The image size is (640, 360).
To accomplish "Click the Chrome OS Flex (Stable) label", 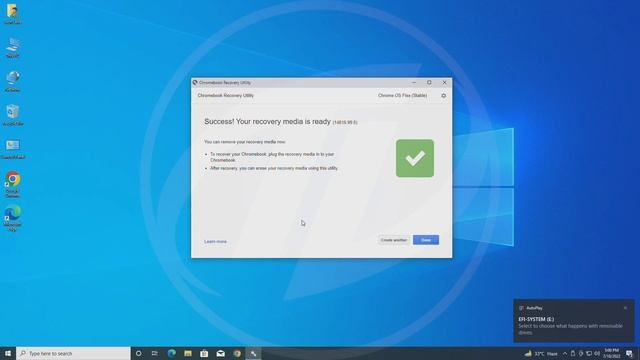I will [402, 96].
